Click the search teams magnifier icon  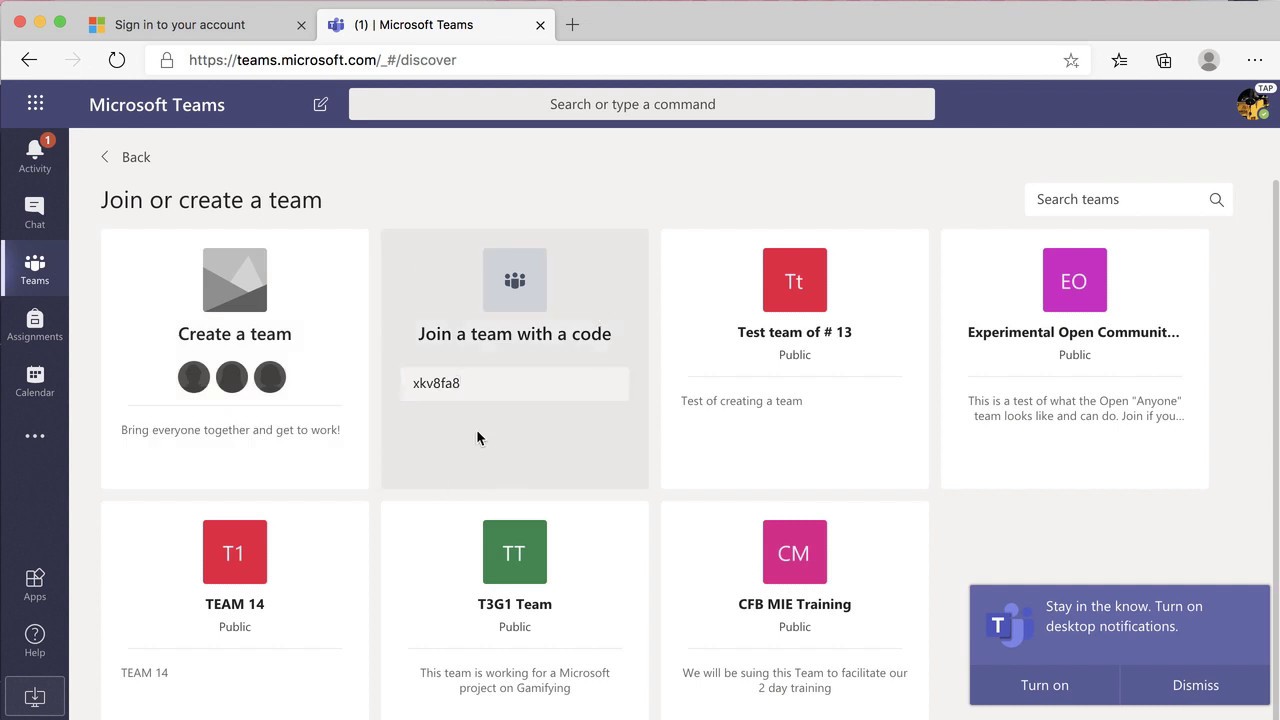coord(1216,200)
